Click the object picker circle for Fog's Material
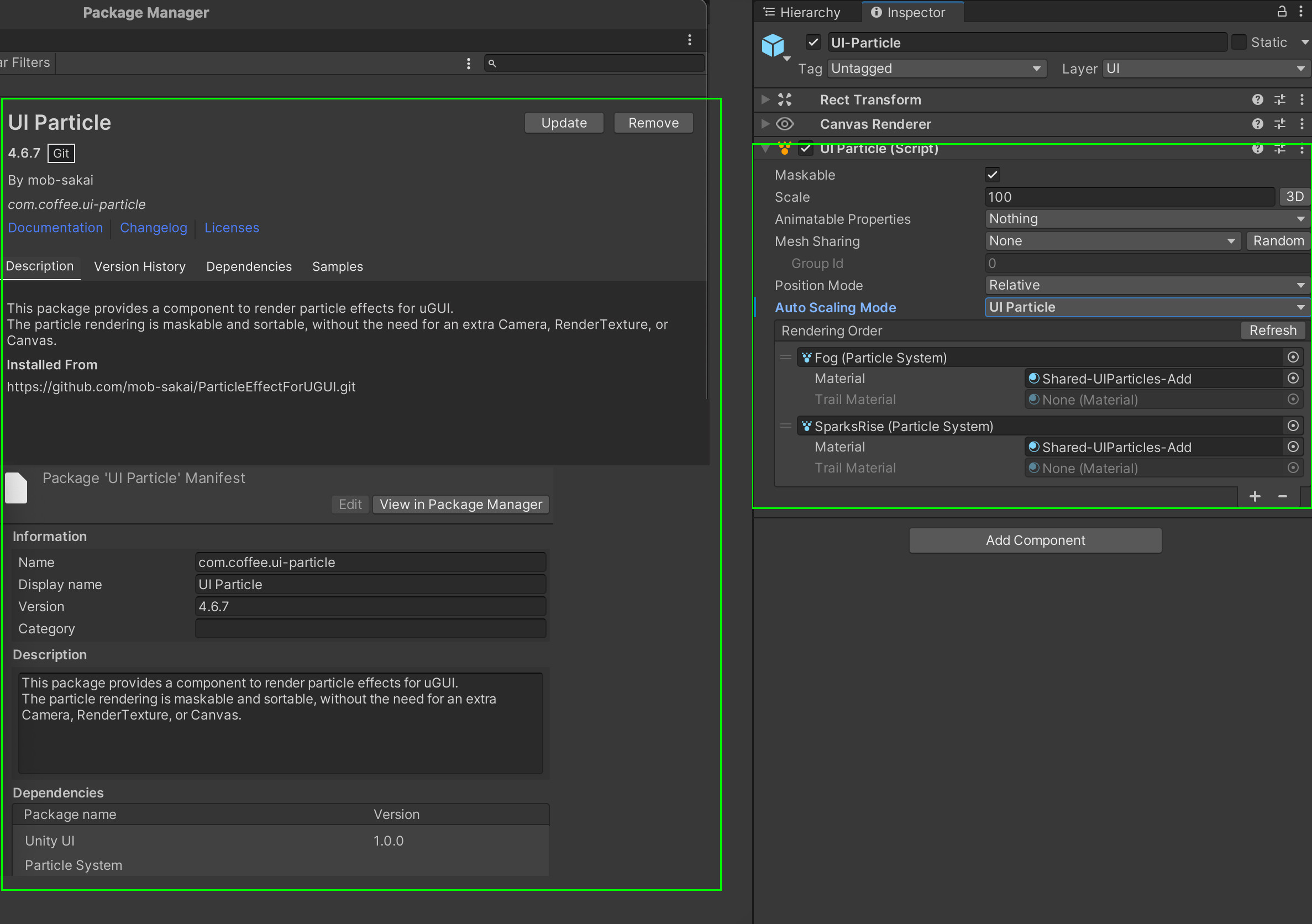This screenshot has width=1312, height=924. 1293,377
